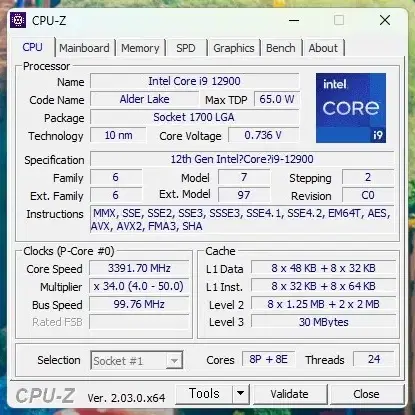The width and height of the screenshot is (415, 415).
Task: Click the Stepping value 2
Action: click(x=368, y=177)
